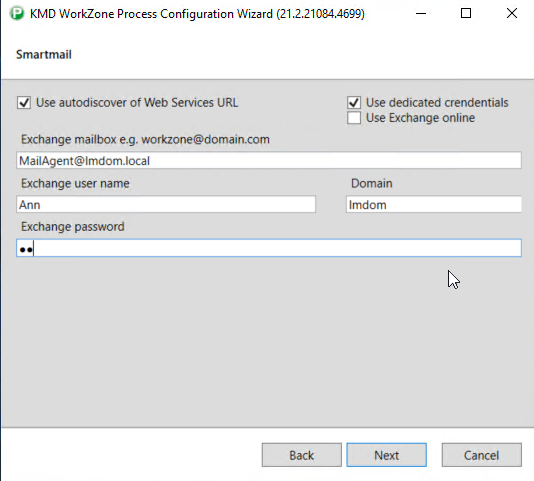Image resolution: width=534 pixels, height=481 pixels.
Task: Click the wizard title bar text
Action: point(197,14)
